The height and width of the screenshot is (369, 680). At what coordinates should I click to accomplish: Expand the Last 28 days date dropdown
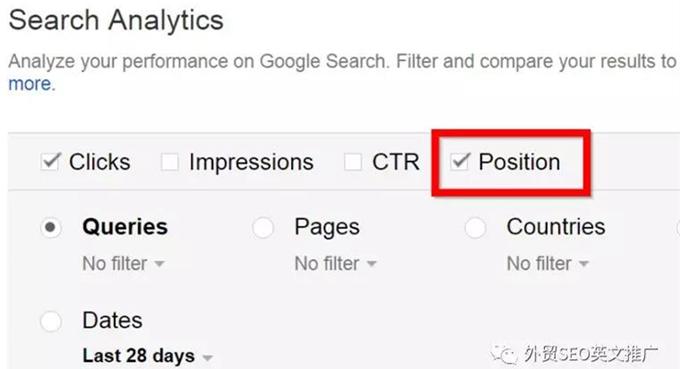coord(147,356)
